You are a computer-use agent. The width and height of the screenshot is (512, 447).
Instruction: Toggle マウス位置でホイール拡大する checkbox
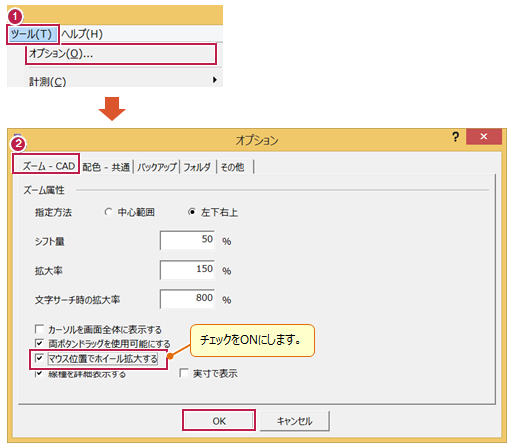pos(39,359)
